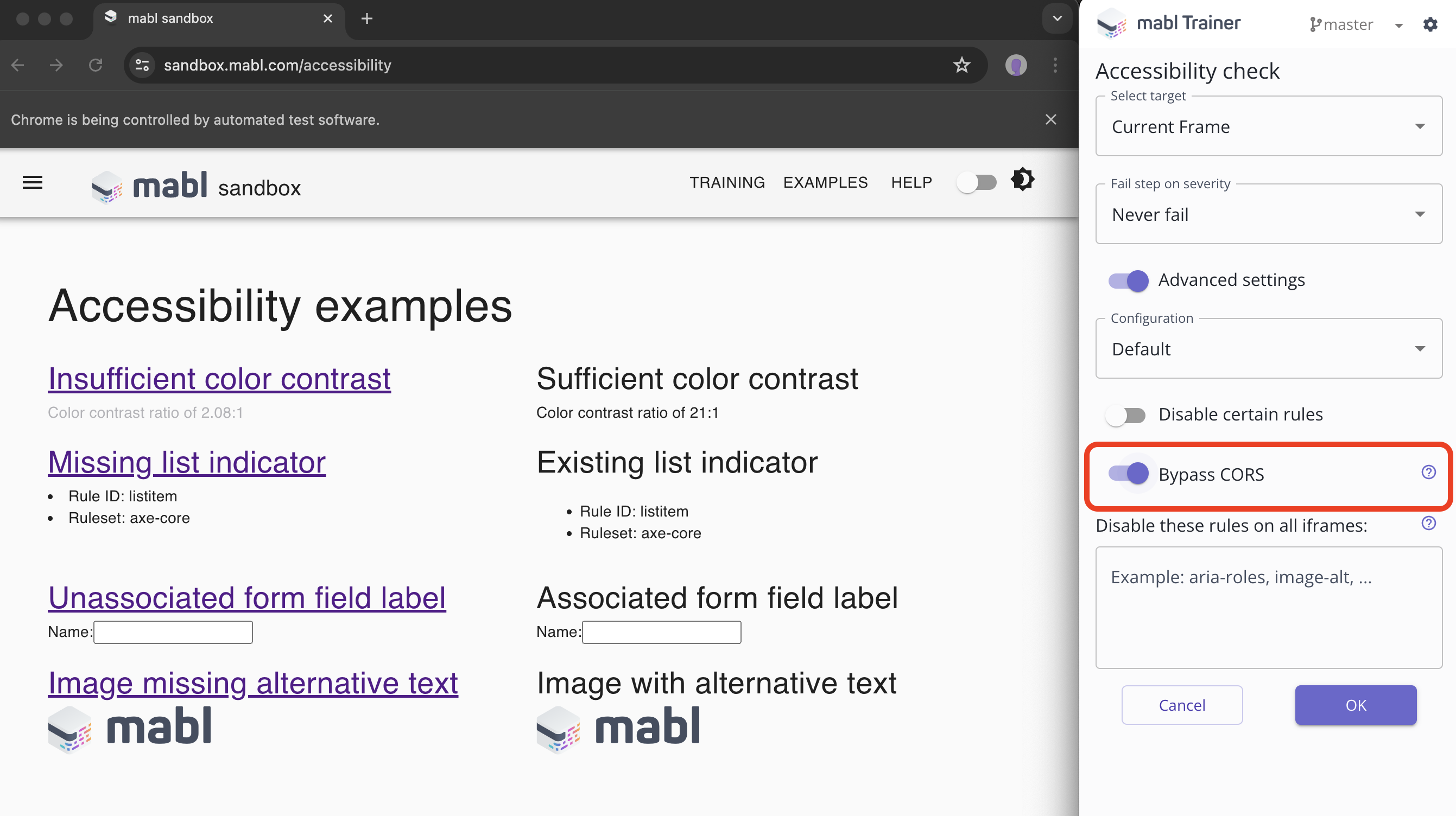This screenshot has width=1456, height=816.
Task: Reload the accessibility page
Action: click(96, 65)
